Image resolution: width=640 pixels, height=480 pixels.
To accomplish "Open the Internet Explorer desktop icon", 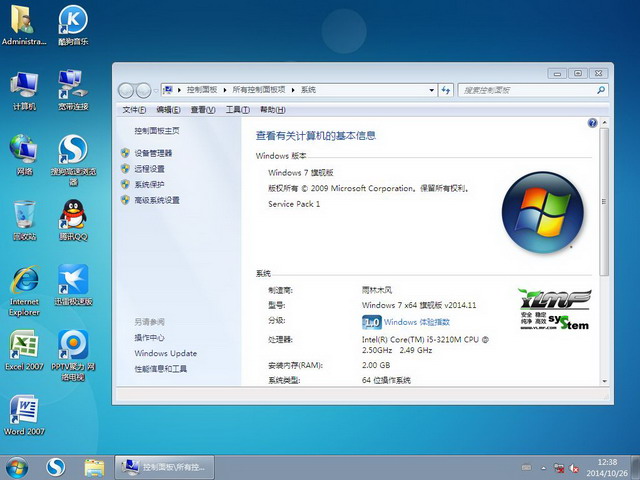I will [24, 291].
